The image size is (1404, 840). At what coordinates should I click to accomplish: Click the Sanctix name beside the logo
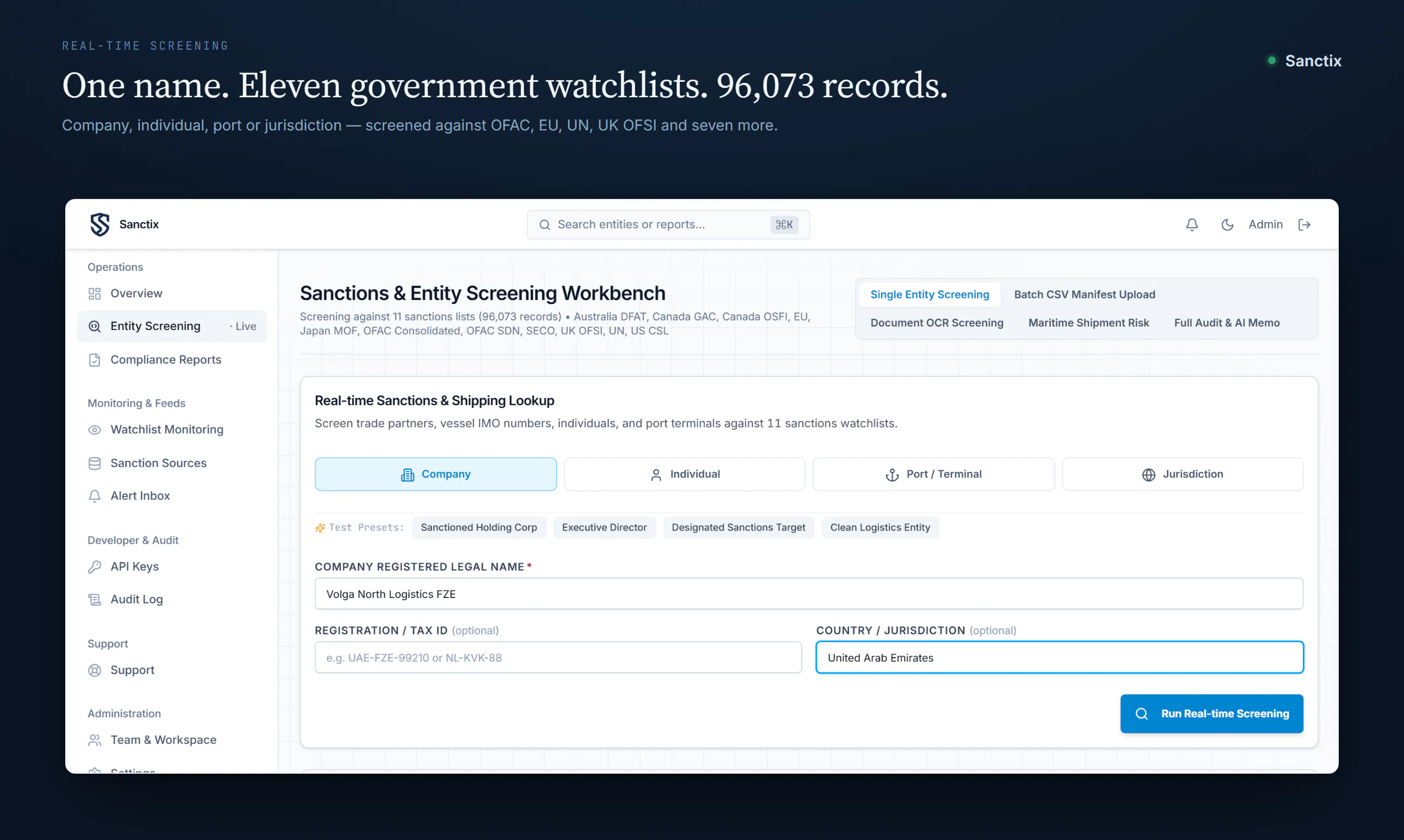click(139, 225)
